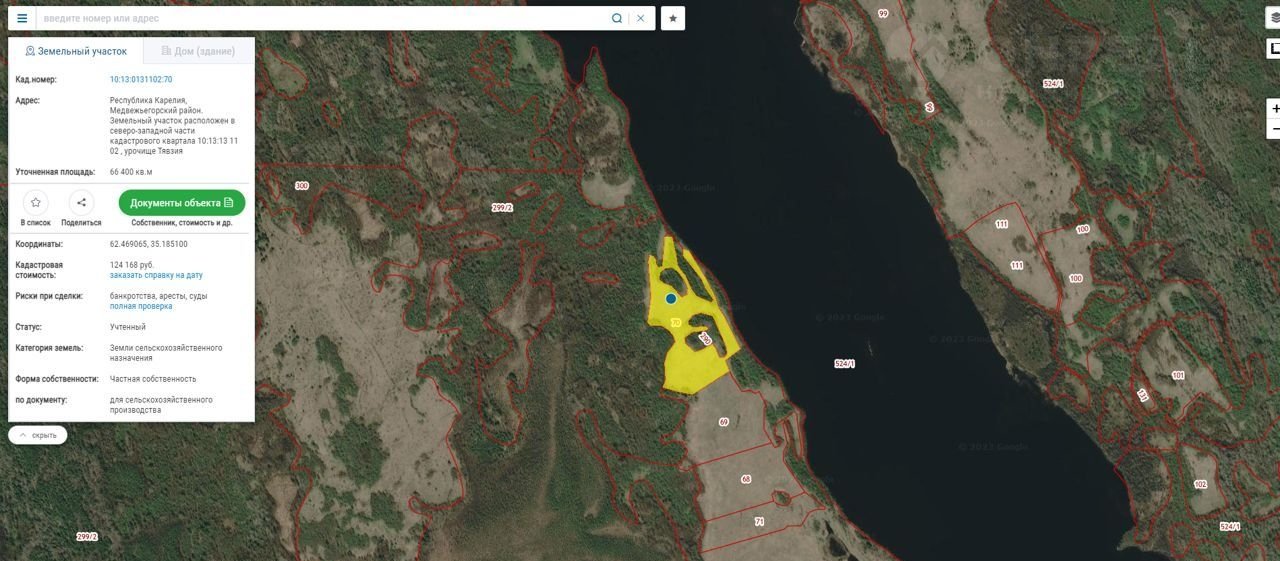The height and width of the screenshot is (561, 1280).
Task: Collapse the panel with скрыть
Action: point(38,435)
